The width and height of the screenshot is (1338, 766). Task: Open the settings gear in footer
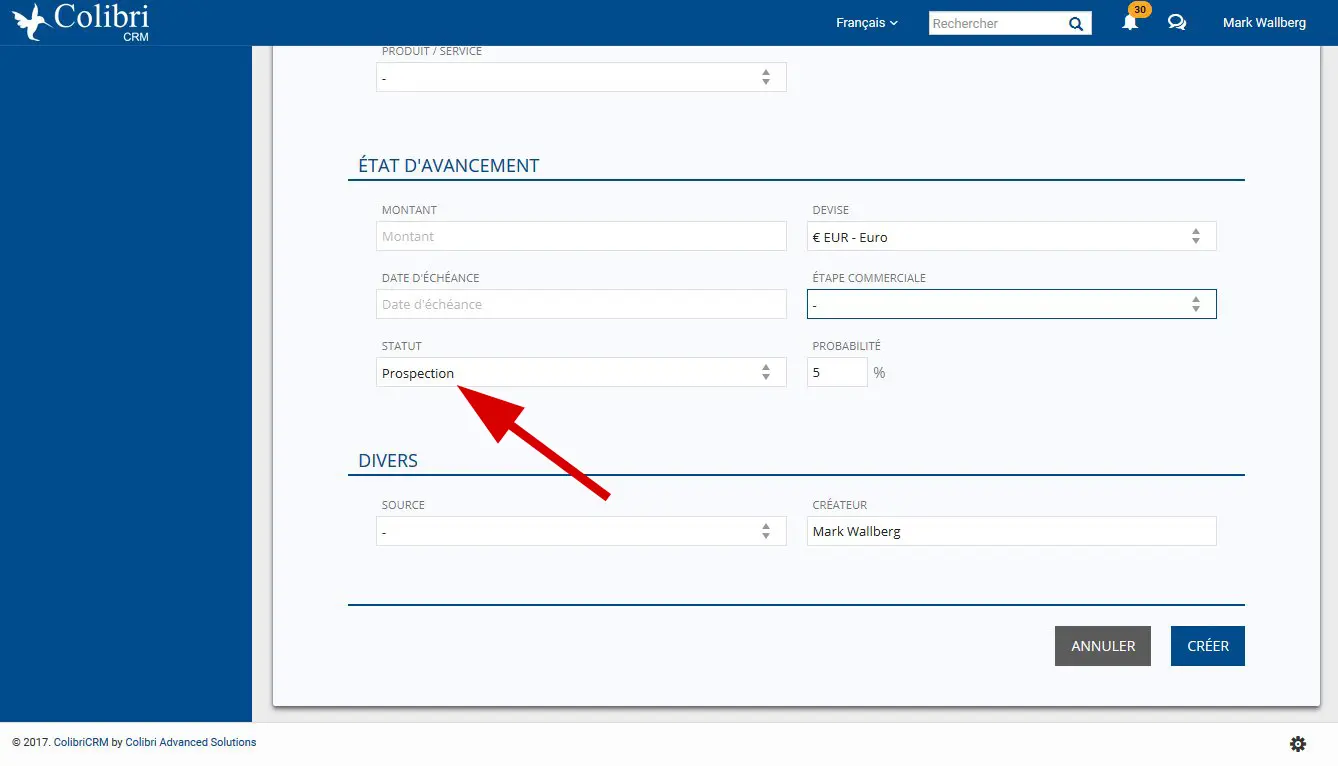tap(1298, 743)
